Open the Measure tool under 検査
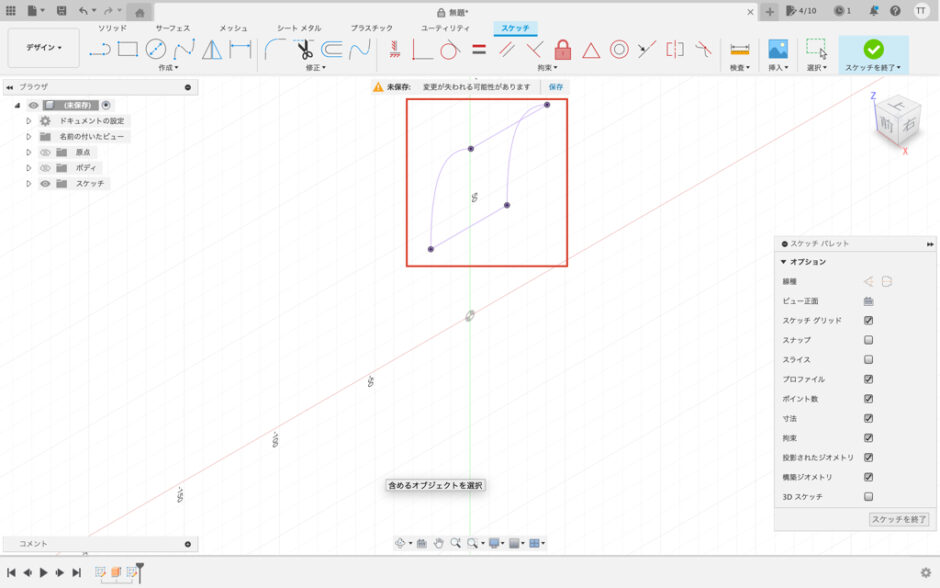Viewport: 940px width, 588px height. [x=740, y=49]
